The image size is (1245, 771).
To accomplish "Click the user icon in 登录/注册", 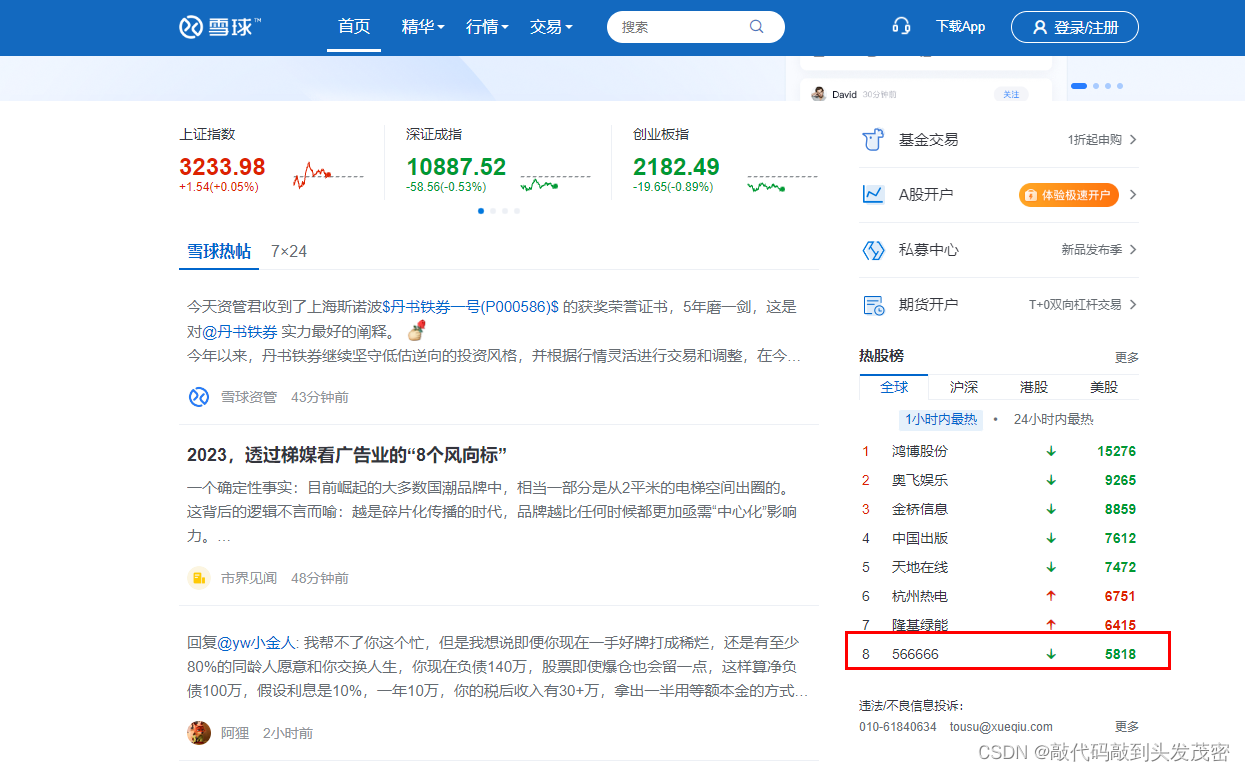I will point(1040,27).
